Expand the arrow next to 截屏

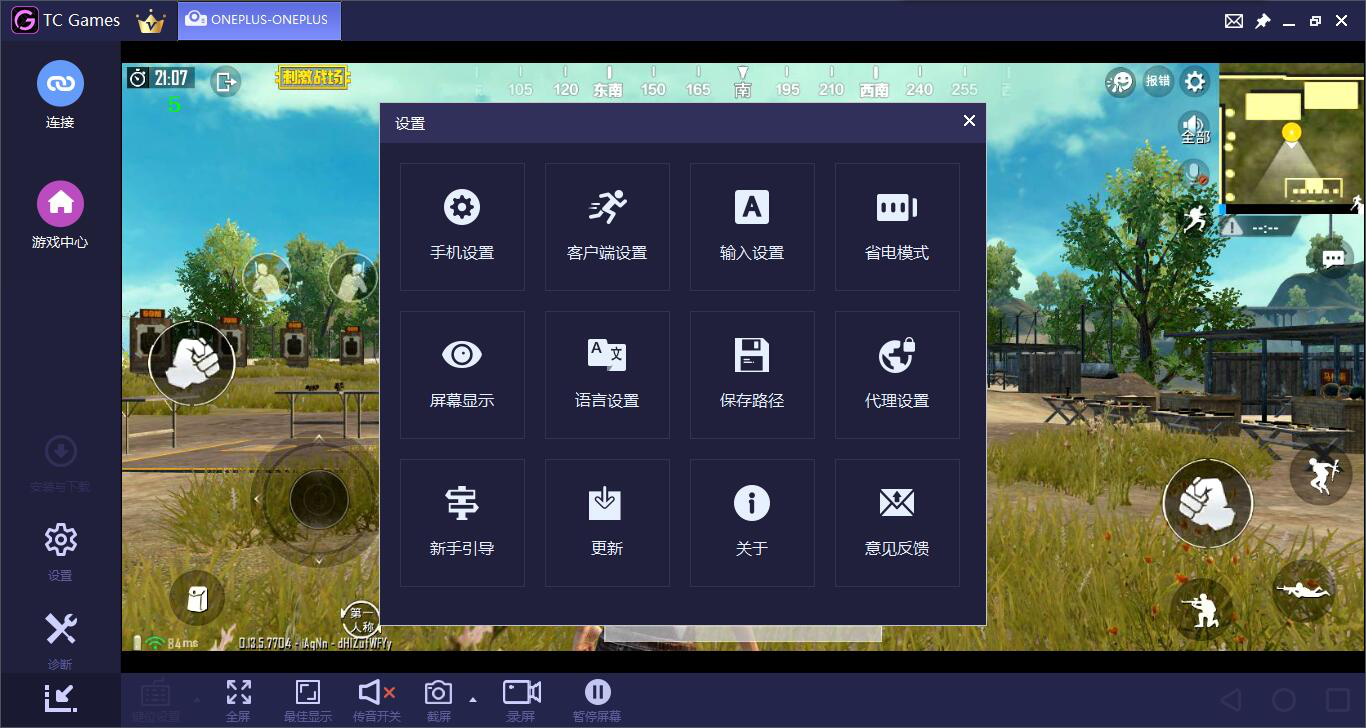(473, 699)
